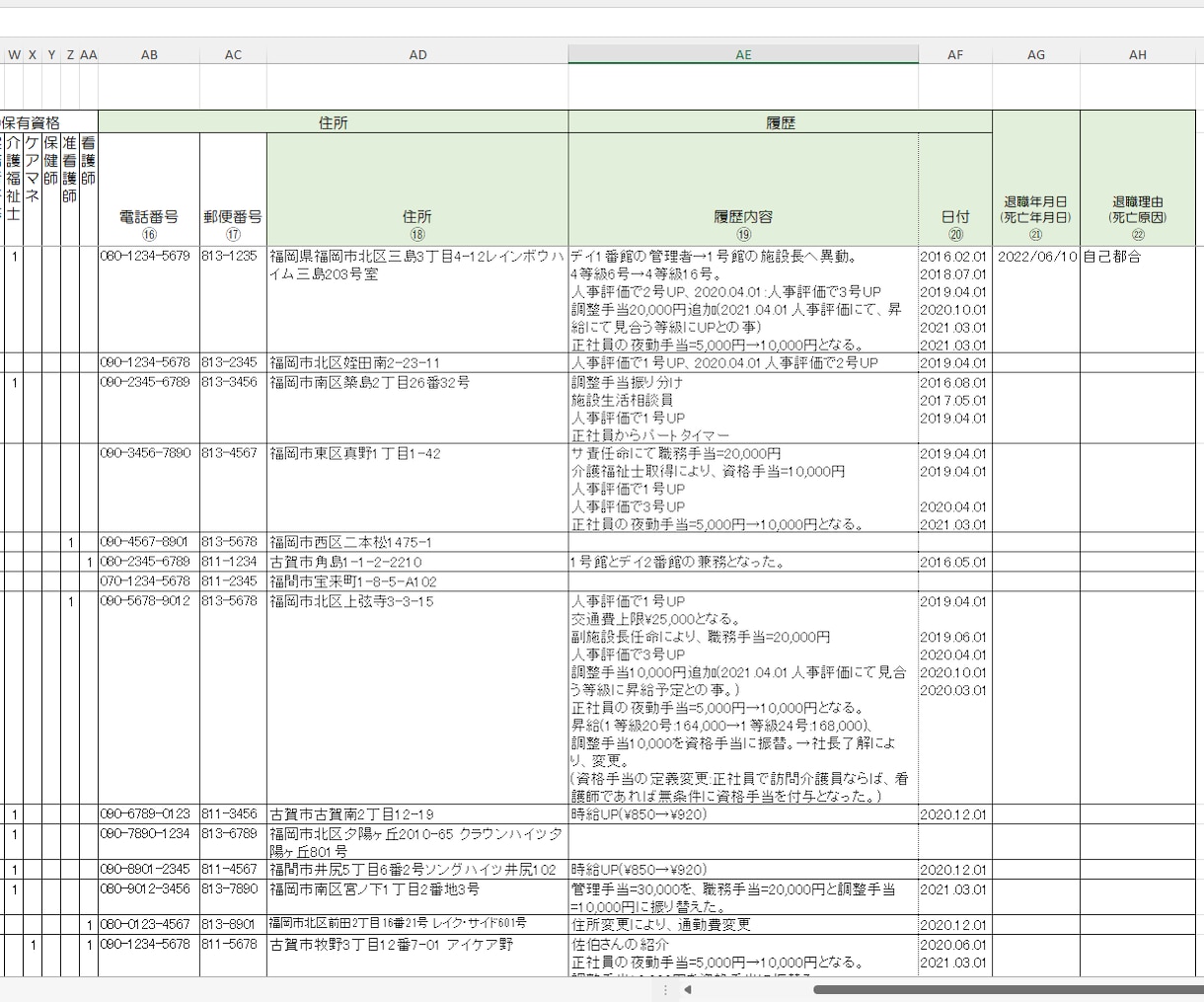Screen dimensions: 1204x1002
Task: Click the horizontal scrollbar left arrow
Action: point(687,989)
